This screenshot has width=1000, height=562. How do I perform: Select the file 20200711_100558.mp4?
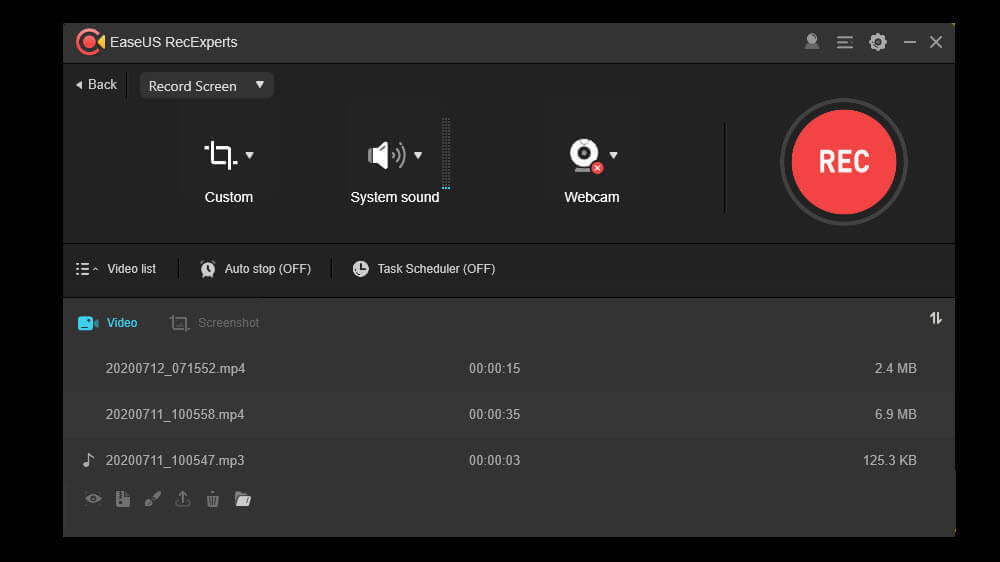[509, 415]
